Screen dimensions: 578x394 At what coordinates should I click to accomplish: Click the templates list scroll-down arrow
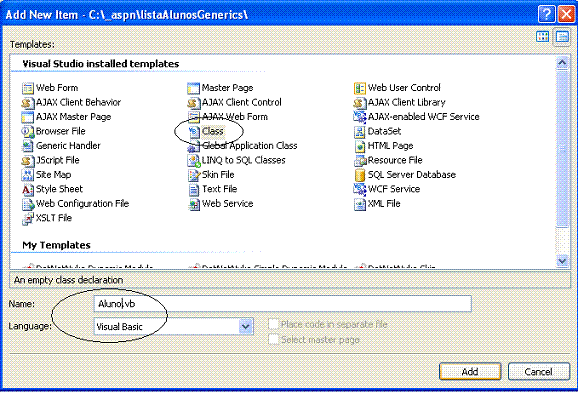point(562,261)
